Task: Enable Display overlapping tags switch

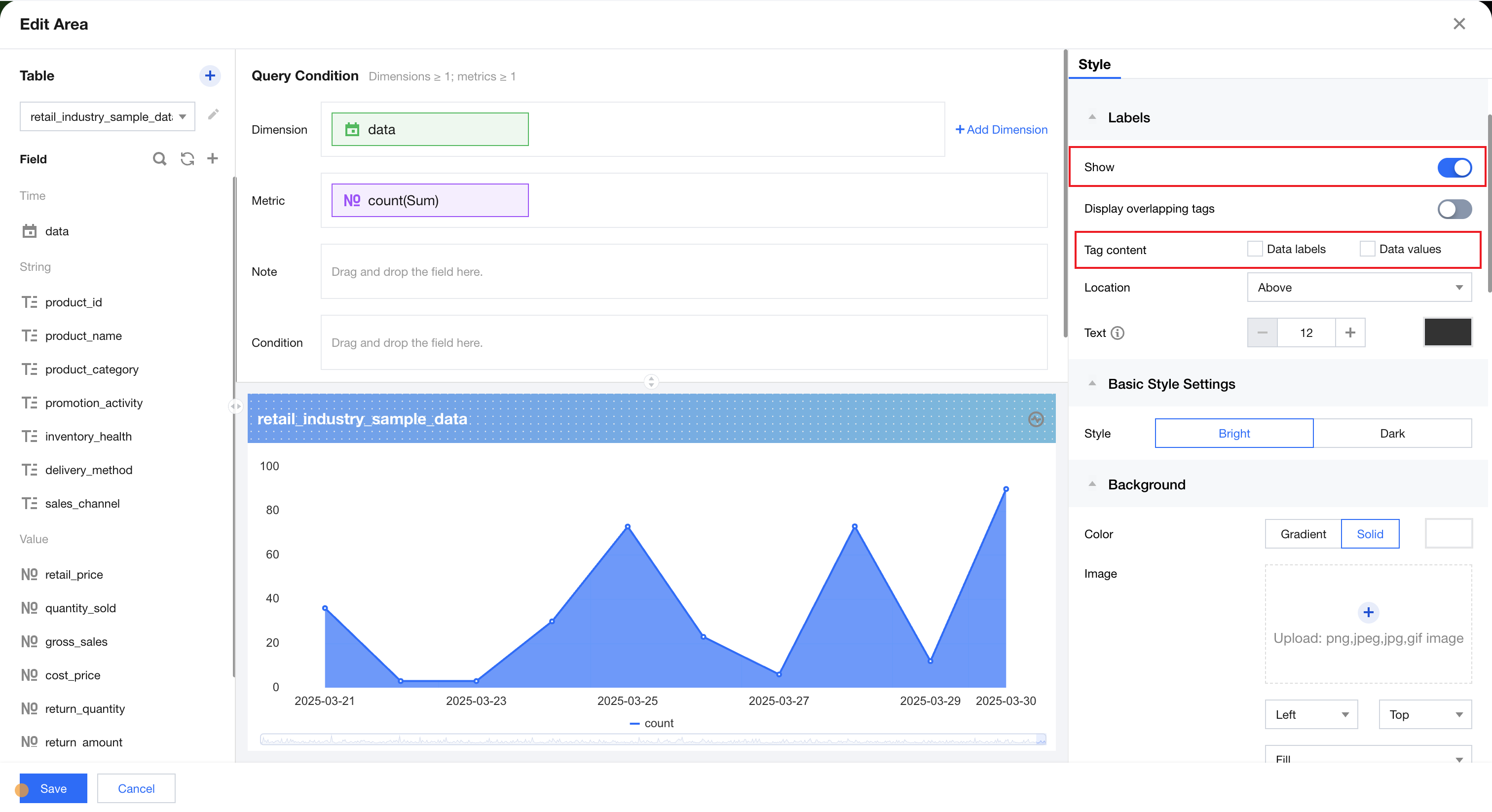Action: tap(1454, 209)
